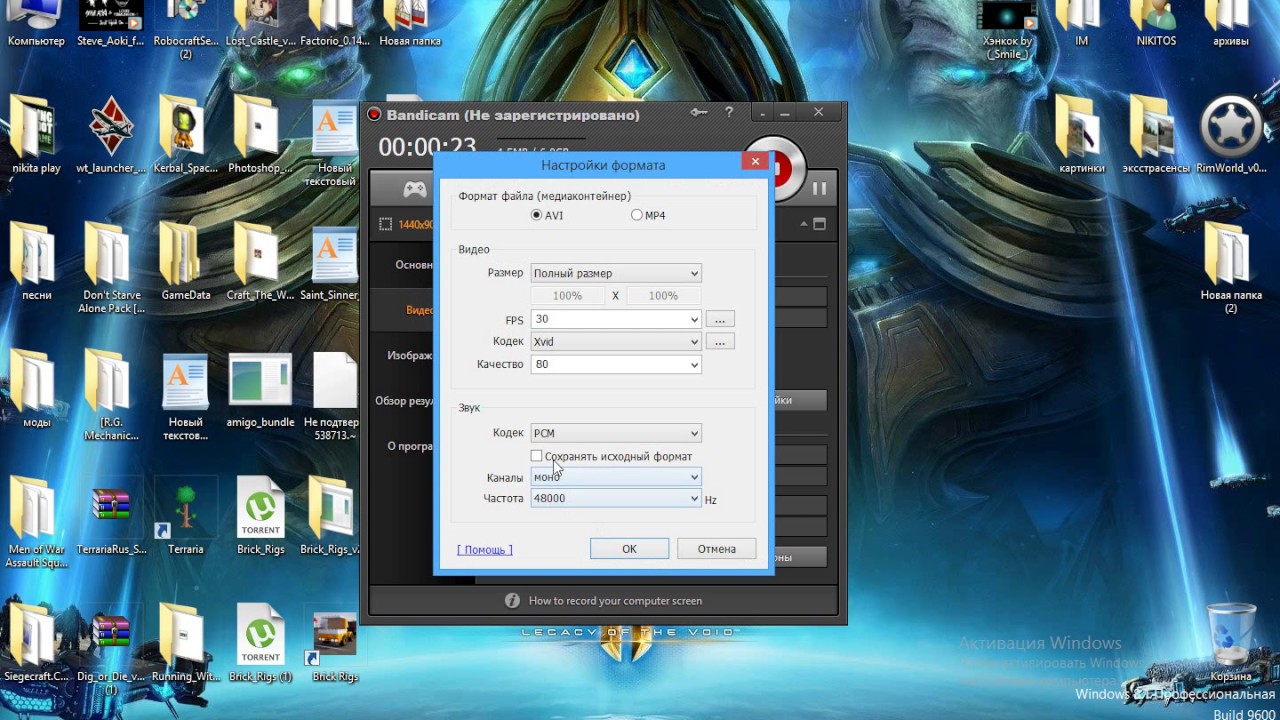Select the песни folder icon
The width and height of the screenshot is (1280, 720).
coord(36,262)
